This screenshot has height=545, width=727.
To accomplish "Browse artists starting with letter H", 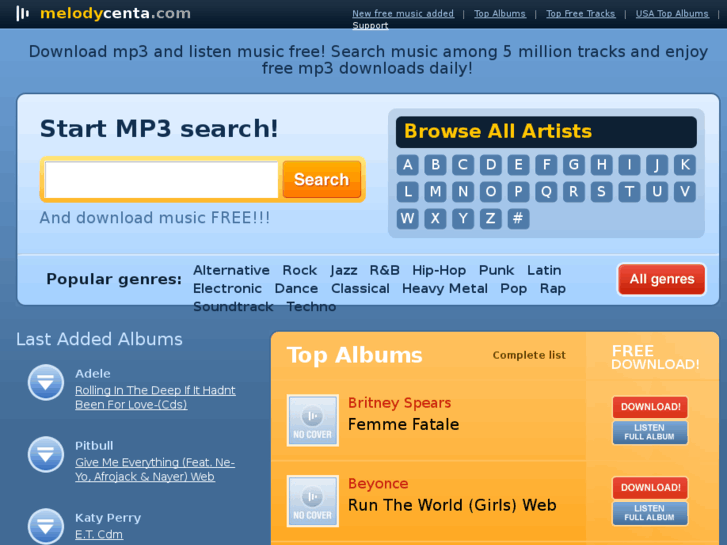I will pyautogui.click(x=601, y=165).
